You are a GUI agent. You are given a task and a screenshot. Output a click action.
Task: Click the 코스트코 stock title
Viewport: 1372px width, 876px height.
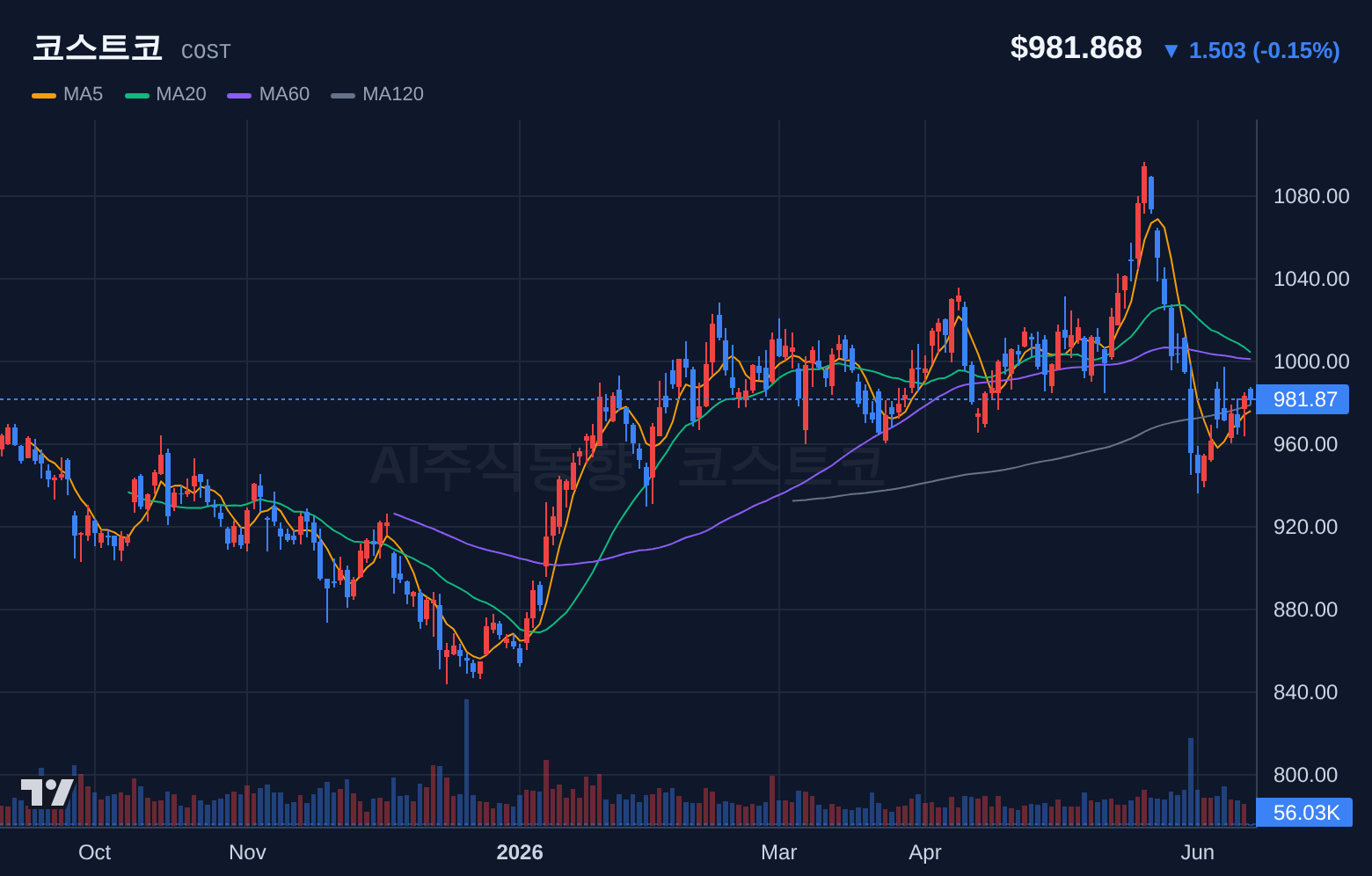pyautogui.click(x=98, y=47)
